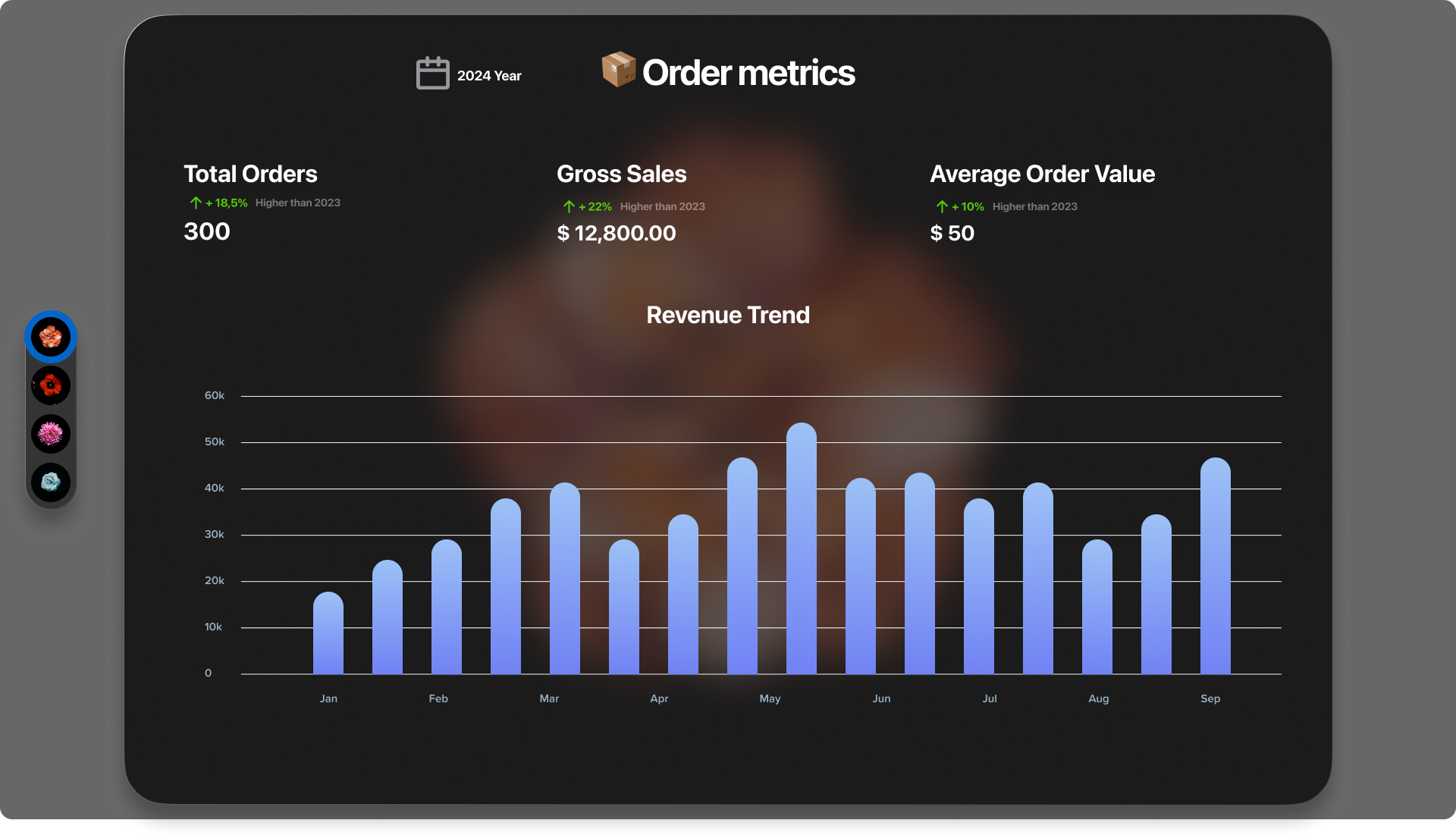Click the shortest bar above Jan label

click(x=328, y=634)
